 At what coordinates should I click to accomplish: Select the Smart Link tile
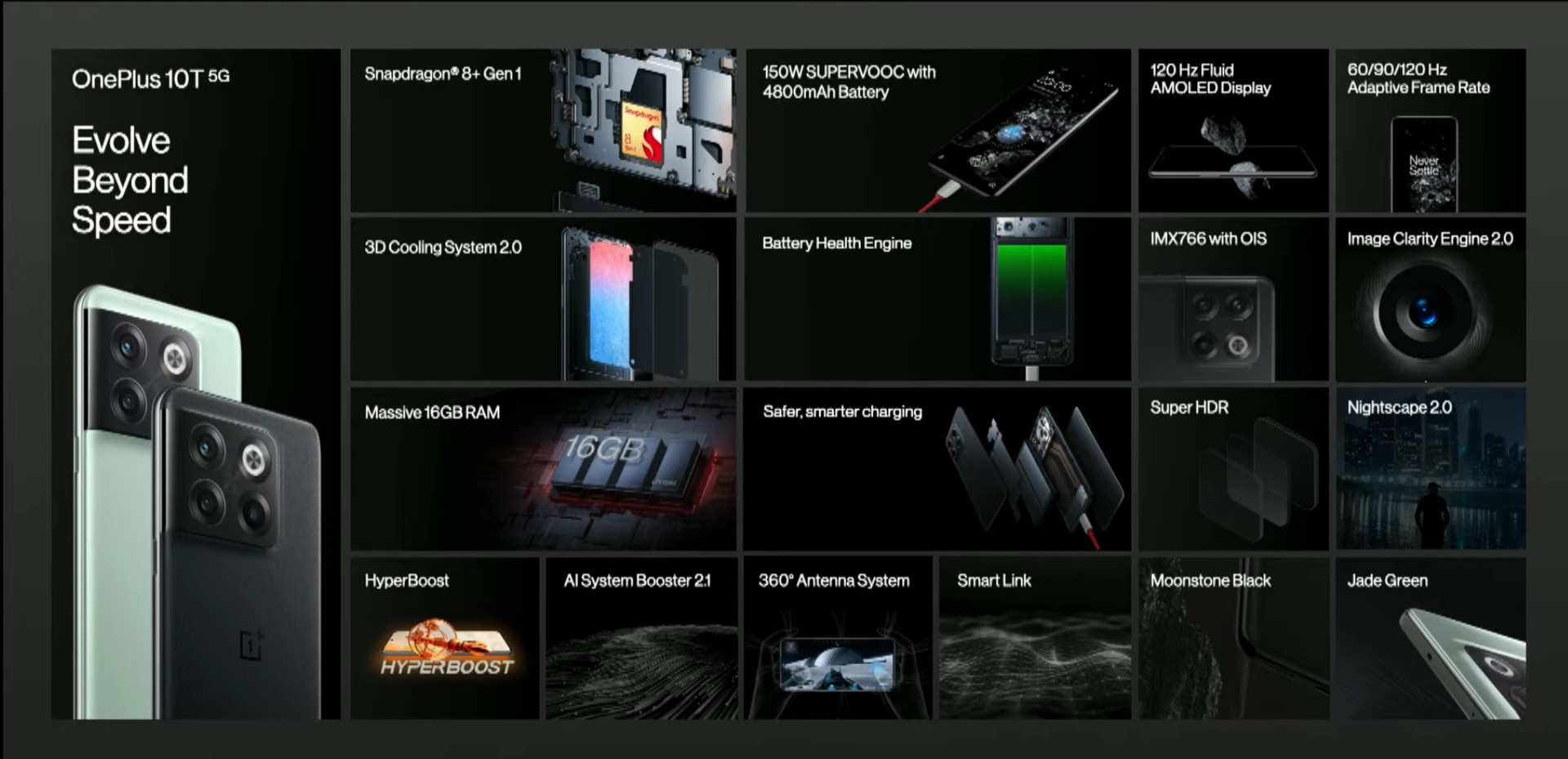coord(1034,638)
